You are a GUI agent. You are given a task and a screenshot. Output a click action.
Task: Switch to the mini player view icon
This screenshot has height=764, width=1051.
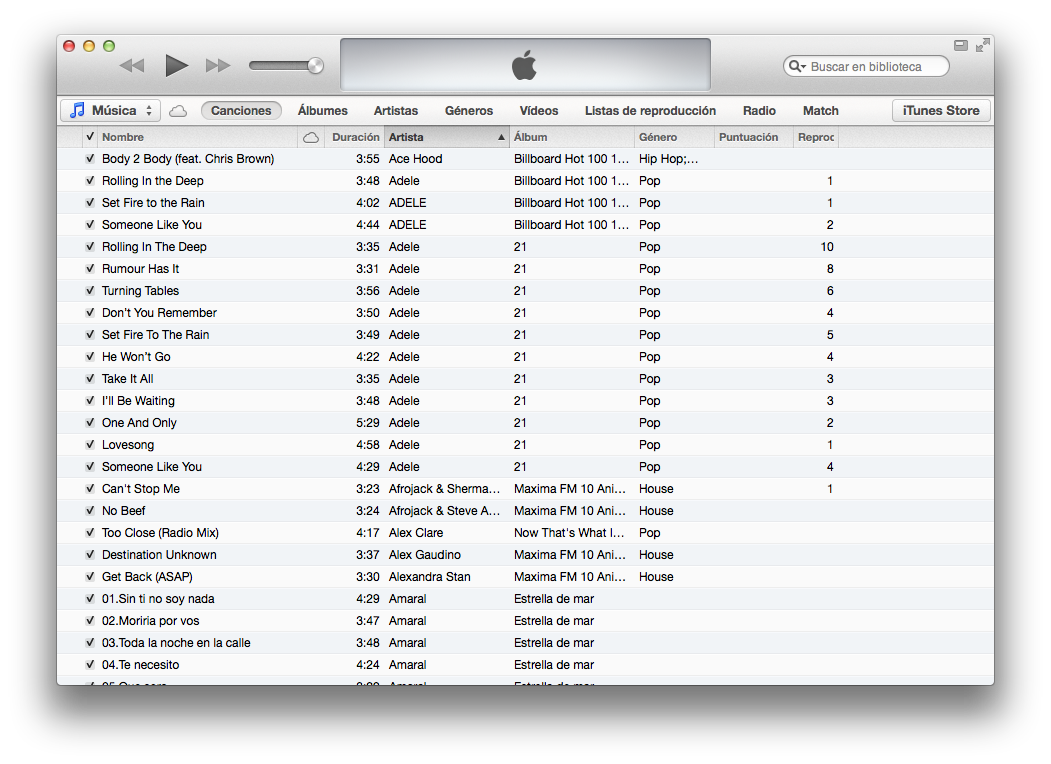coord(961,45)
